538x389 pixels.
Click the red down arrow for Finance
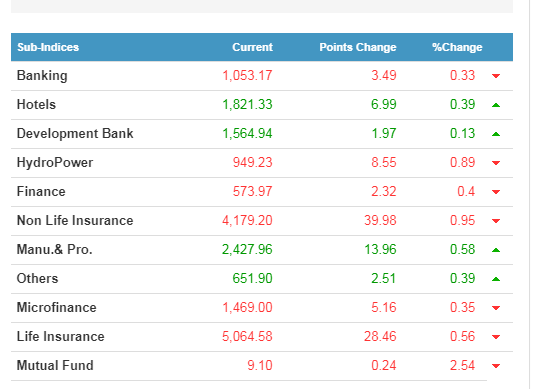(496, 192)
